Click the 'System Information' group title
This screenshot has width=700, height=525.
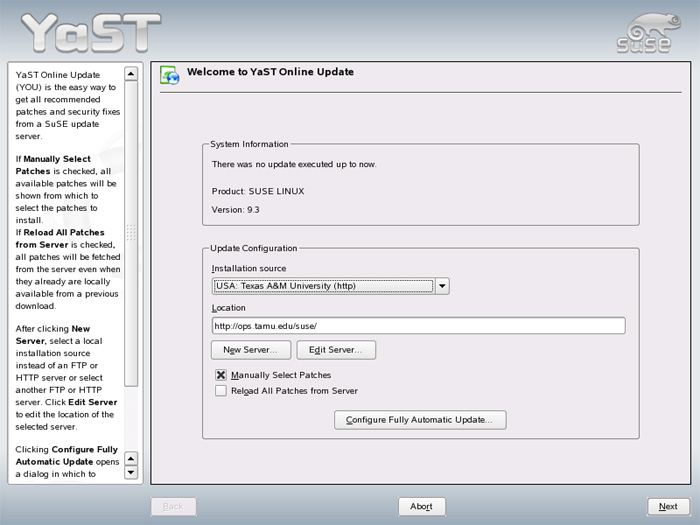pyautogui.click(x=249, y=144)
